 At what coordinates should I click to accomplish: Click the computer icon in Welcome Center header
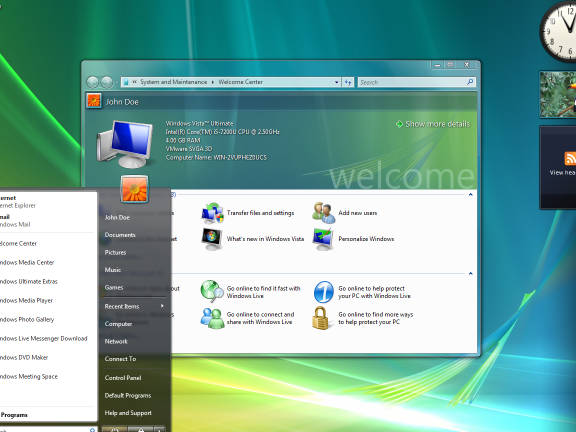[x=125, y=144]
